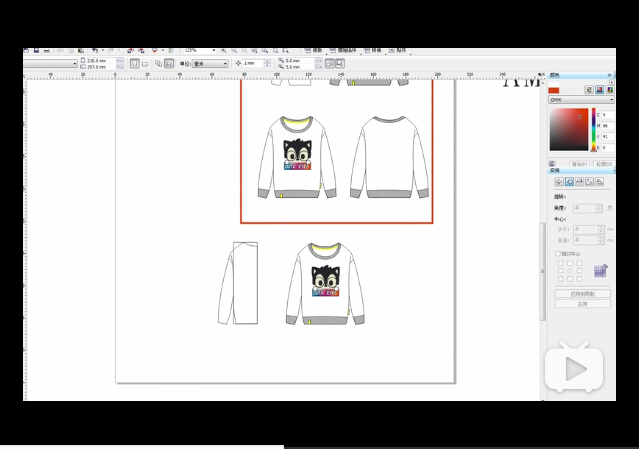
Task: Adjust the rotation angle spinner arrows
Action: (598, 208)
